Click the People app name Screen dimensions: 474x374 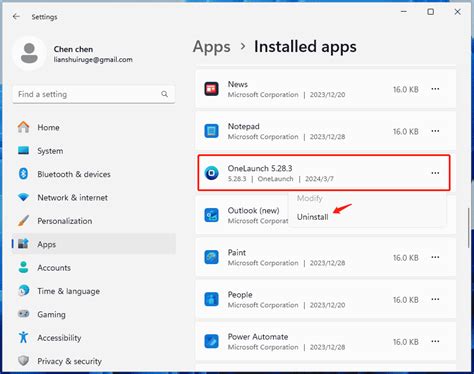click(240, 295)
